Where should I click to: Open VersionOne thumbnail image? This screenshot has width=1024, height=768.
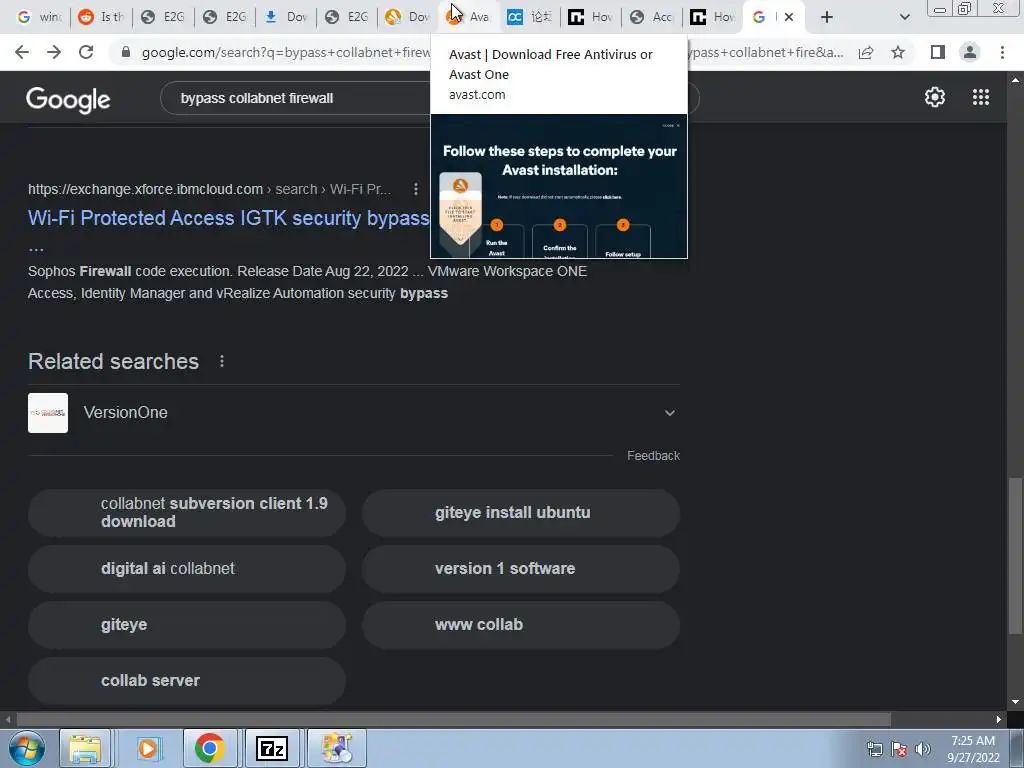tap(48, 413)
